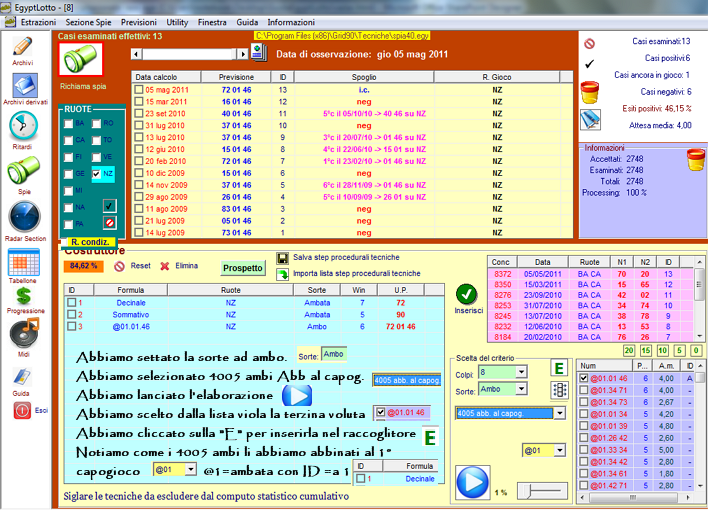708x510 pixels.
Task: Start the elaboration with the blue play button
Action: point(473,482)
